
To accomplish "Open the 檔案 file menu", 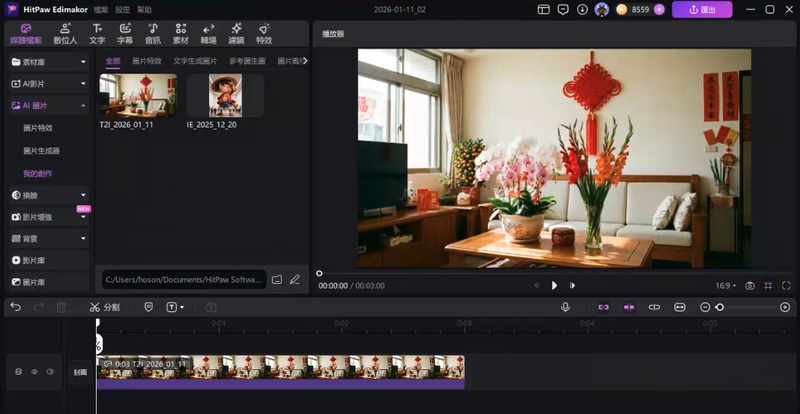I will coord(101,10).
